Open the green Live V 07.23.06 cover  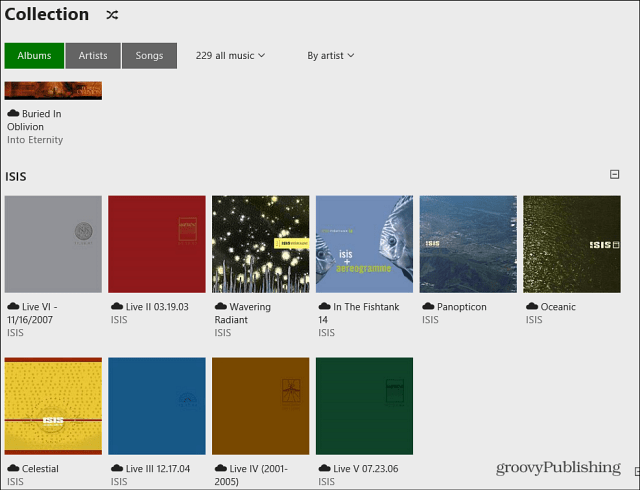point(364,406)
